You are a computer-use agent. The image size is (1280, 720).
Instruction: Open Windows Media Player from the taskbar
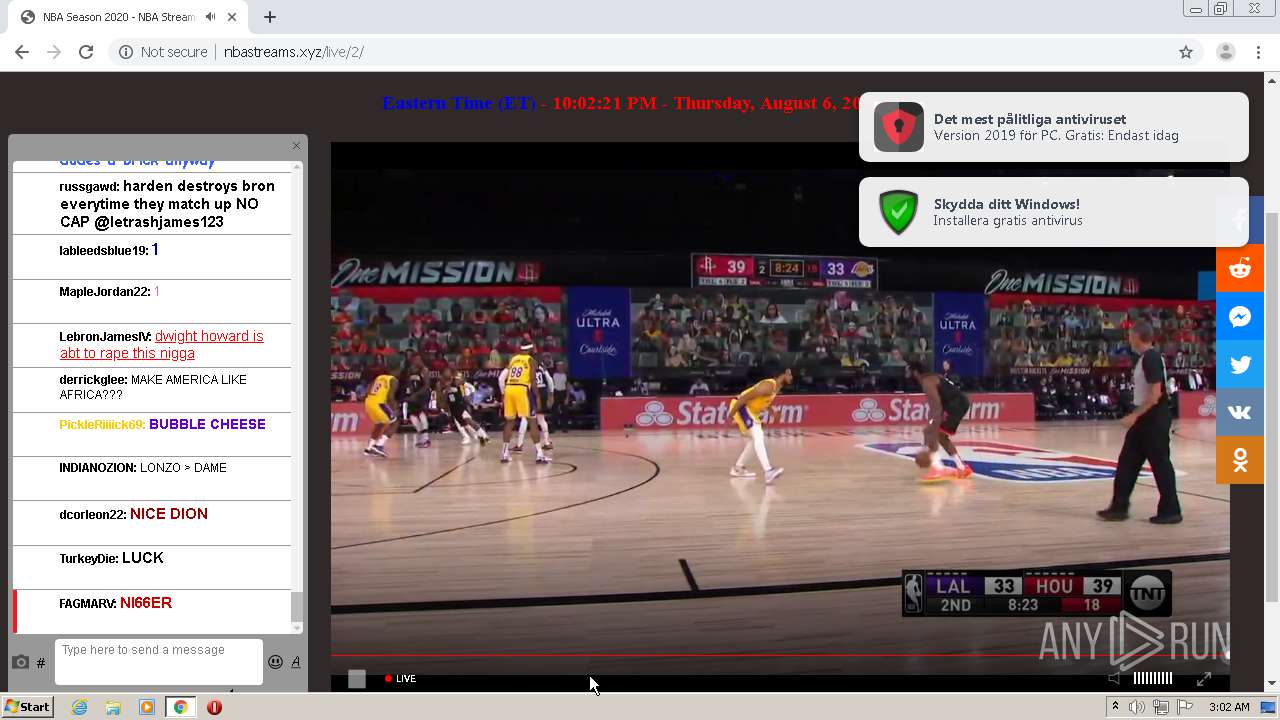point(147,707)
